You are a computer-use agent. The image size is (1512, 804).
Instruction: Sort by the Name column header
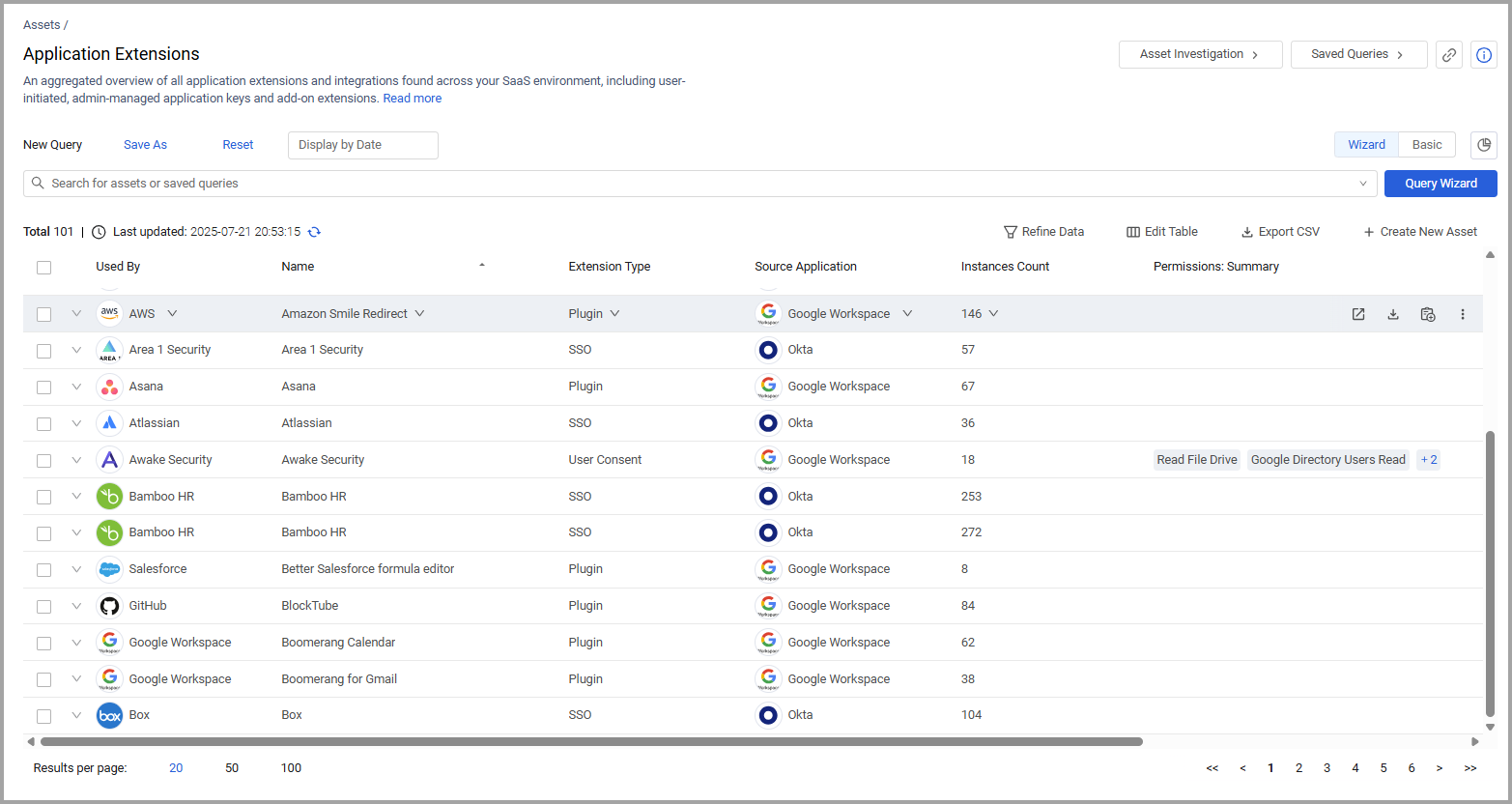[x=298, y=267]
